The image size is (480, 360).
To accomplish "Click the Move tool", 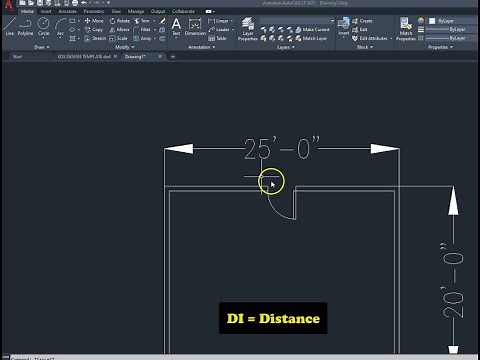I will tap(94, 21).
